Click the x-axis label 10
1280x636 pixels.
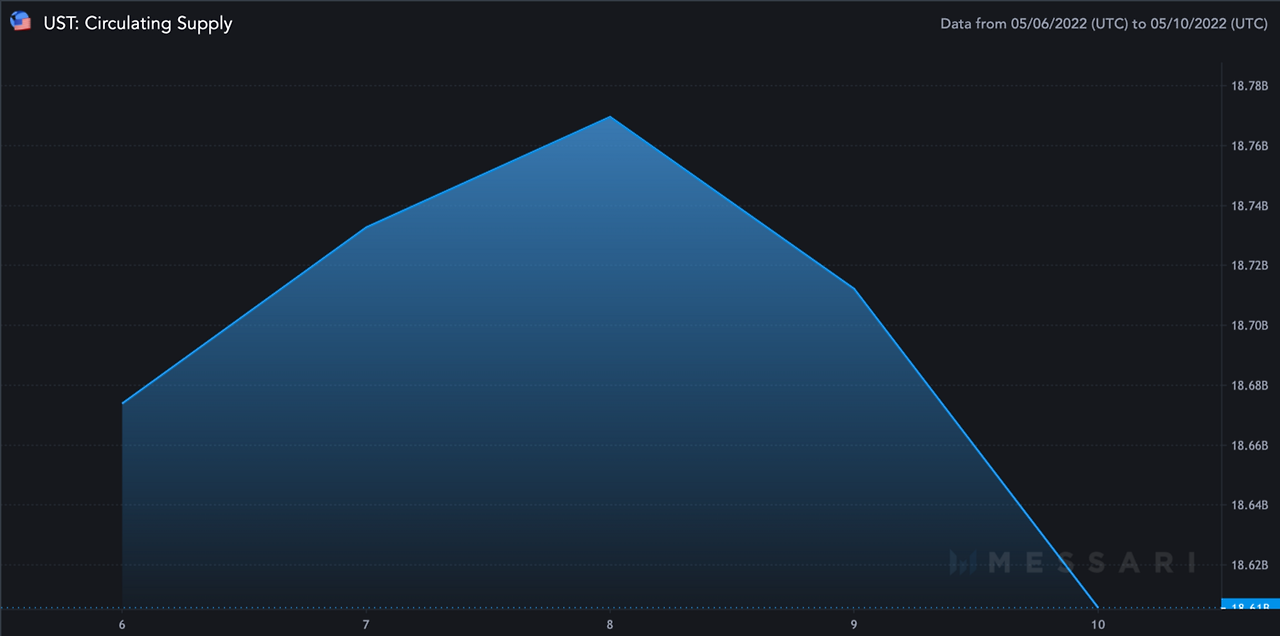pos(1098,624)
